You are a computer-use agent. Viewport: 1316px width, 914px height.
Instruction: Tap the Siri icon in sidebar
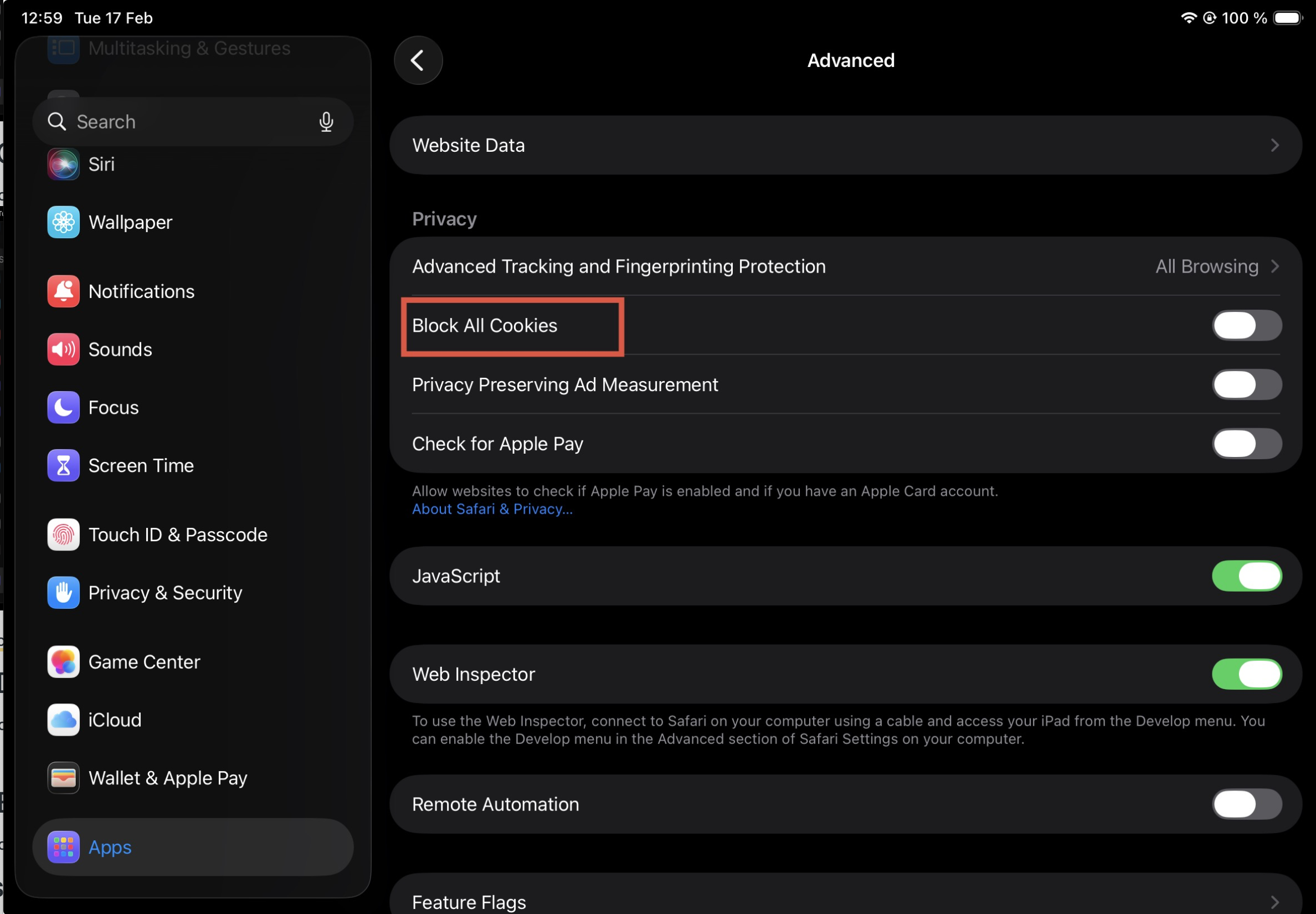point(63,165)
